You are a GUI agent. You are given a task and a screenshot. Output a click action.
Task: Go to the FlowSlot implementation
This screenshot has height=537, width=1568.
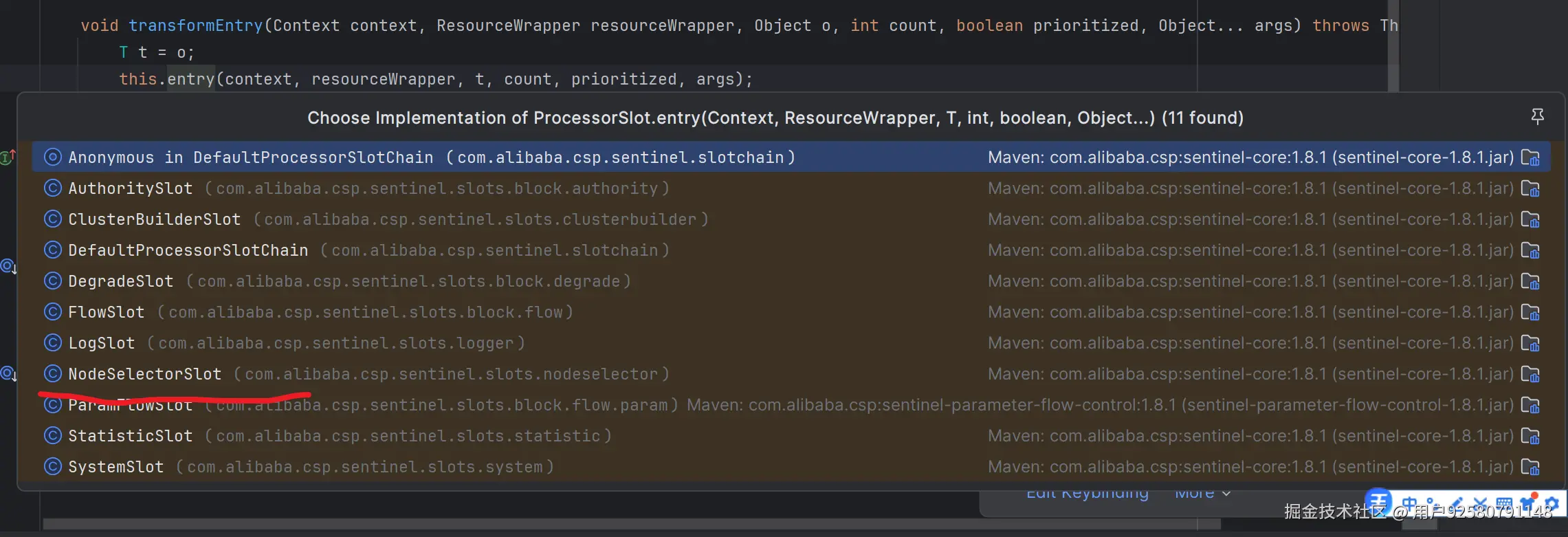[791, 312]
